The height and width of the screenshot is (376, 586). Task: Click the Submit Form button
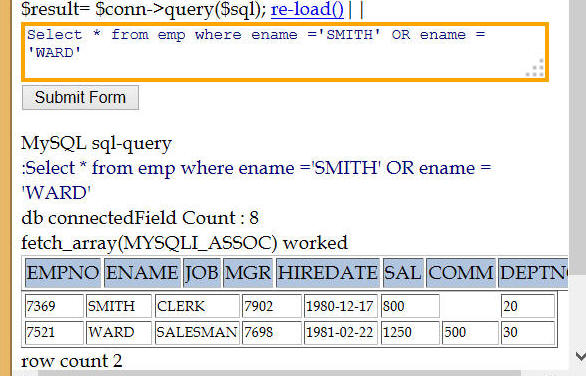(80, 98)
